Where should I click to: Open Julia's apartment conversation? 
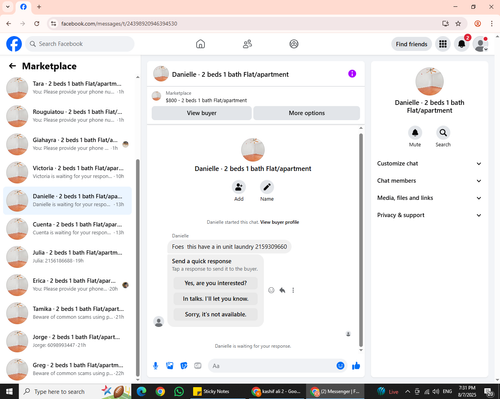tap(67, 257)
